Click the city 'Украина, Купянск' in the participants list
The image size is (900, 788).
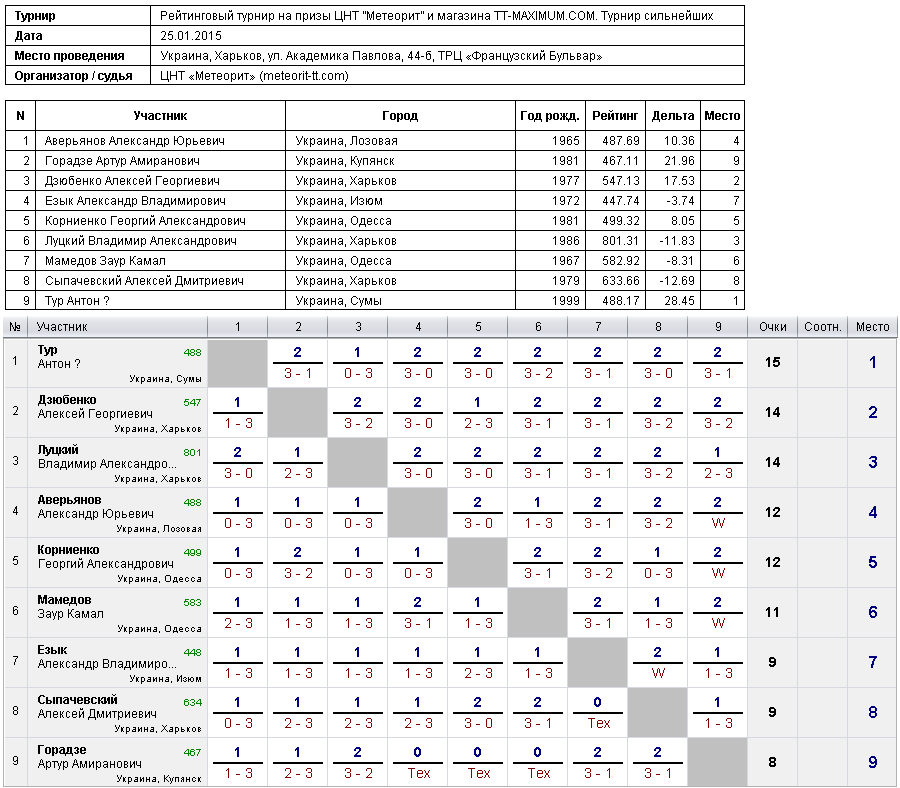[x=345, y=161]
